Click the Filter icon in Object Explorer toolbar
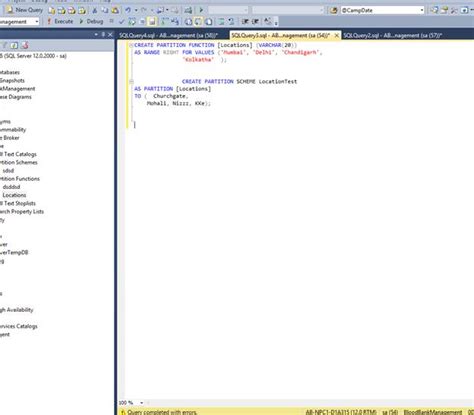 click(5, 45)
